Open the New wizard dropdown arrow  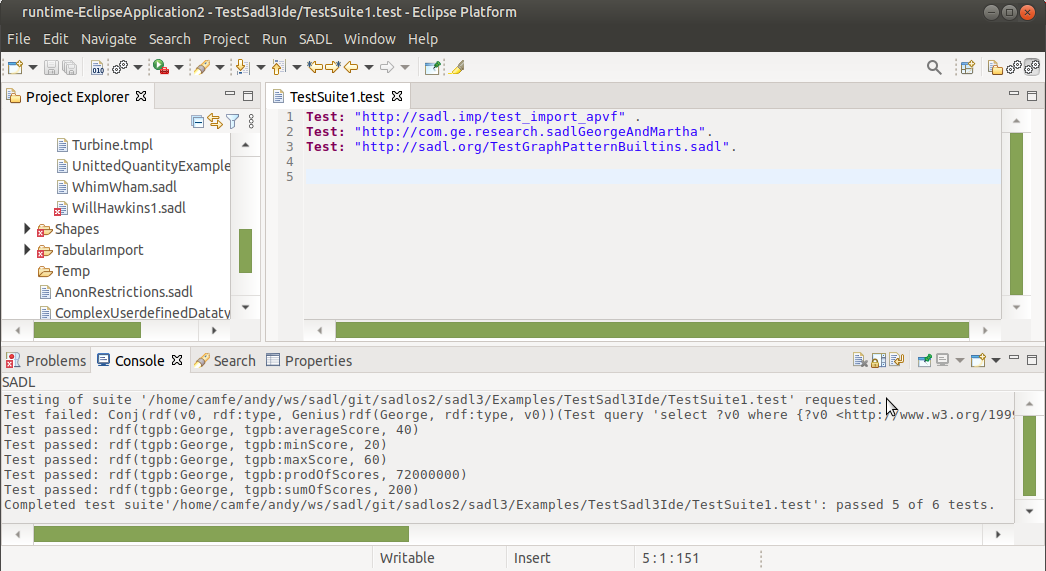[x=32, y=67]
